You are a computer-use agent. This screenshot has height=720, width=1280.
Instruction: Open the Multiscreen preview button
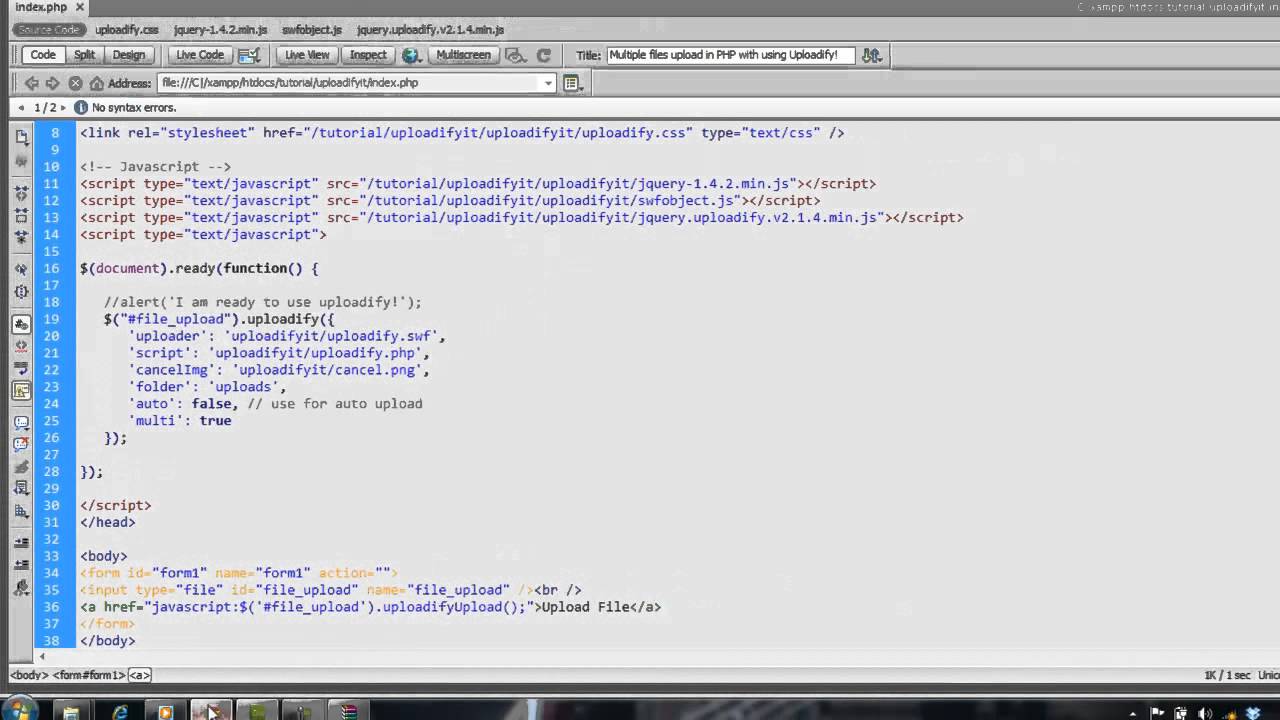(463, 55)
